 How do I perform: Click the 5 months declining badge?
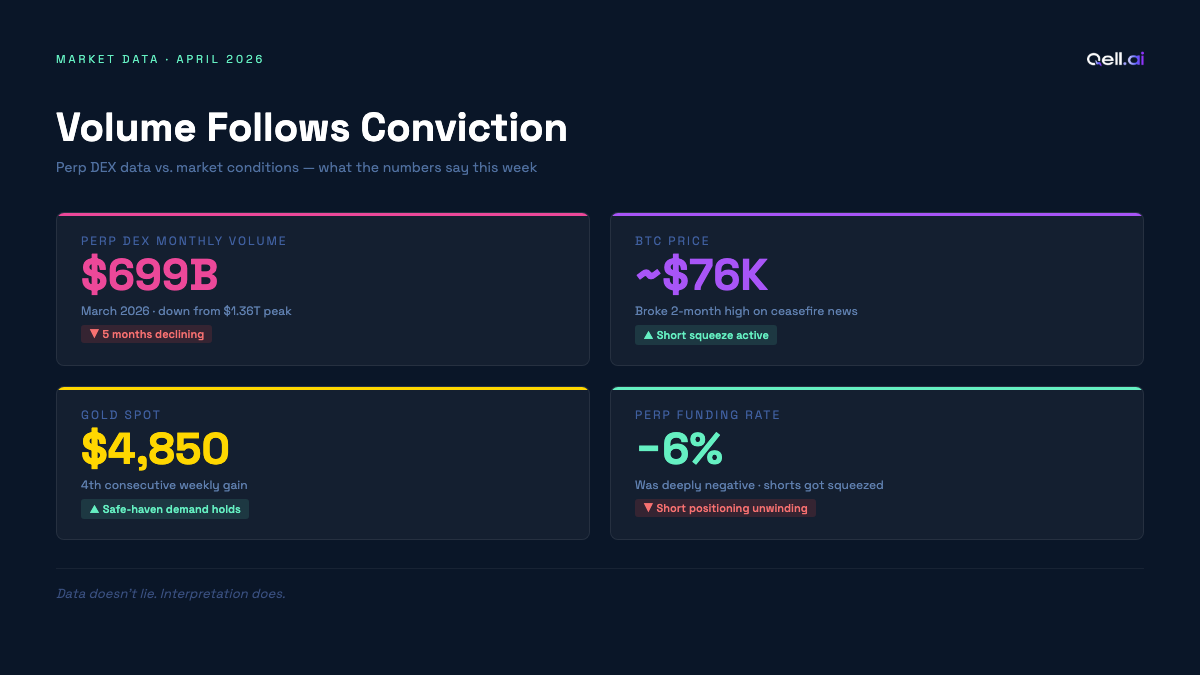click(x=147, y=334)
